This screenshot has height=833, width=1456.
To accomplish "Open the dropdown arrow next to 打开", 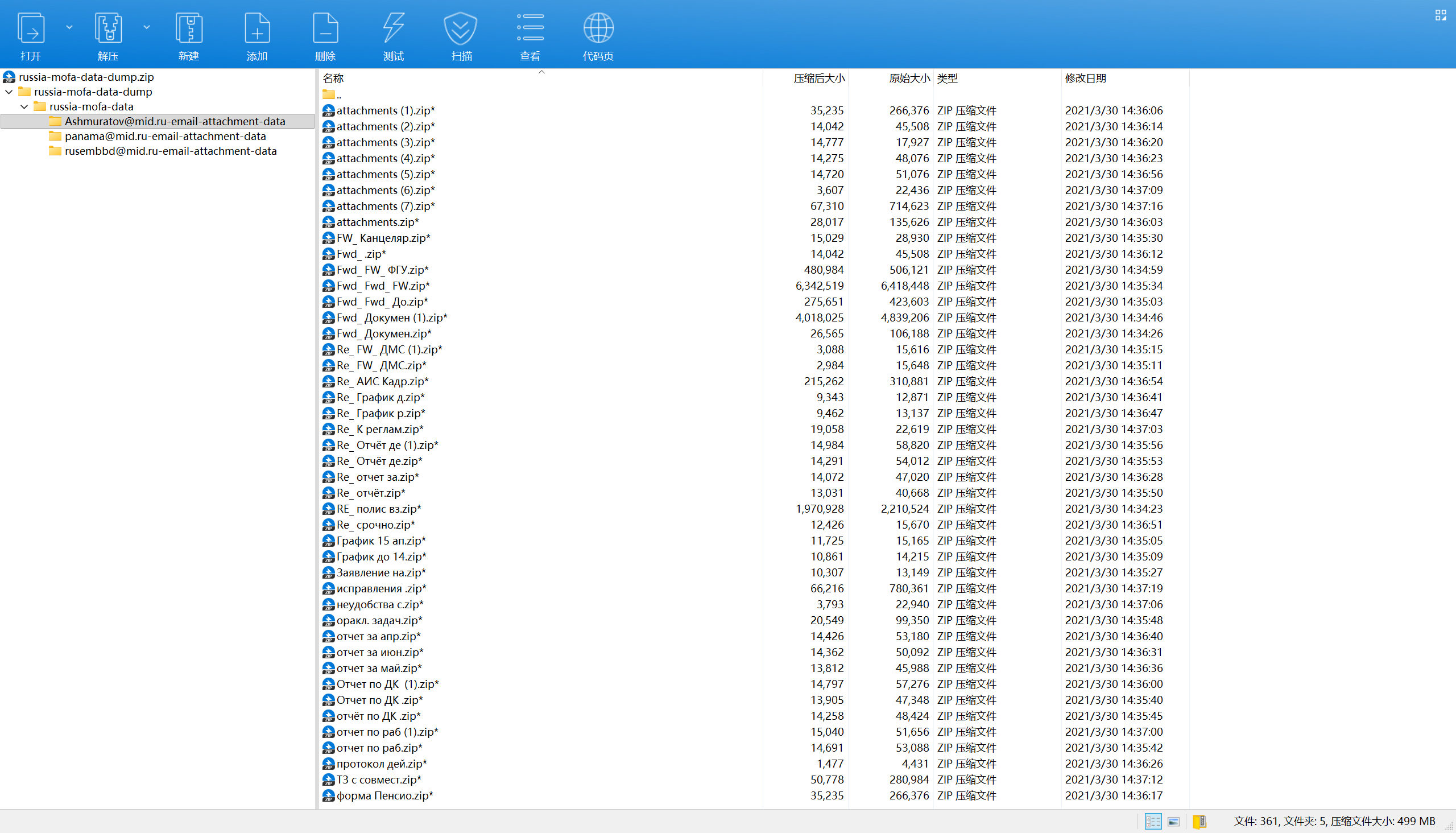I will click(69, 27).
